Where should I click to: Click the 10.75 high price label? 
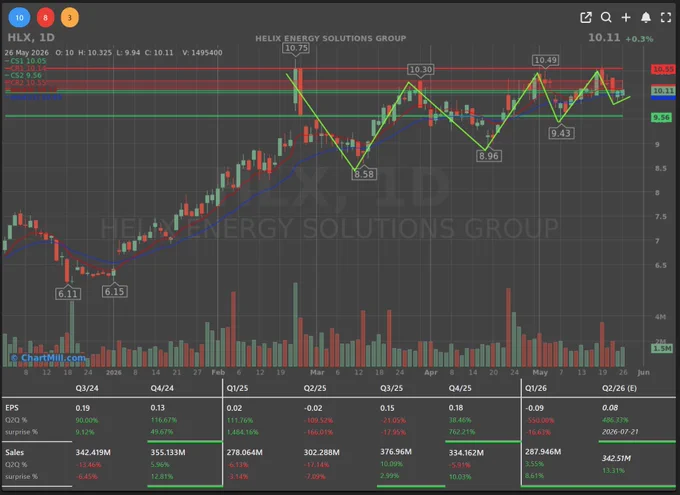pyautogui.click(x=297, y=48)
